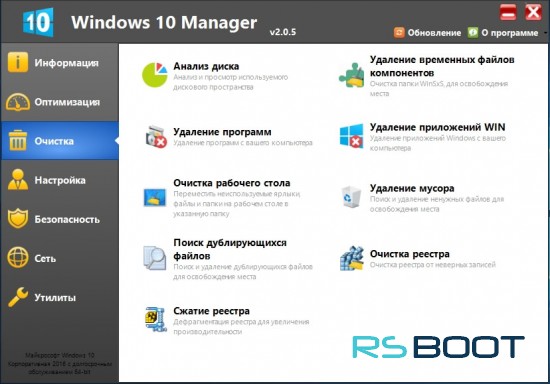The image size is (550, 384).
Task: Click the Безопасность shield icon
Action: click(18, 218)
